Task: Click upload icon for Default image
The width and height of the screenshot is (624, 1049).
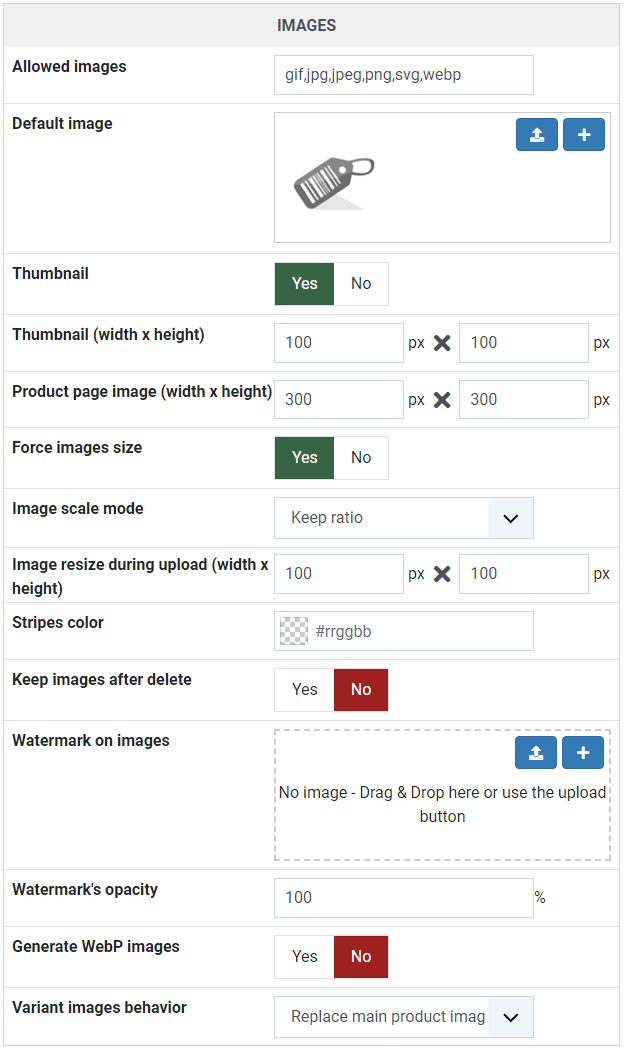Action: (x=536, y=134)
